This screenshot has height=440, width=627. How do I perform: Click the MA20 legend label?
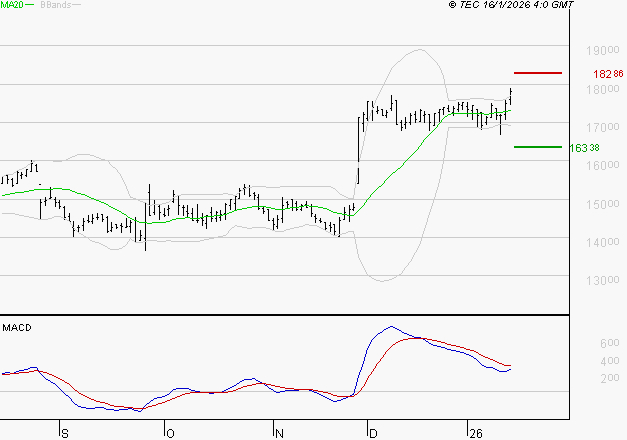[12, 5]
